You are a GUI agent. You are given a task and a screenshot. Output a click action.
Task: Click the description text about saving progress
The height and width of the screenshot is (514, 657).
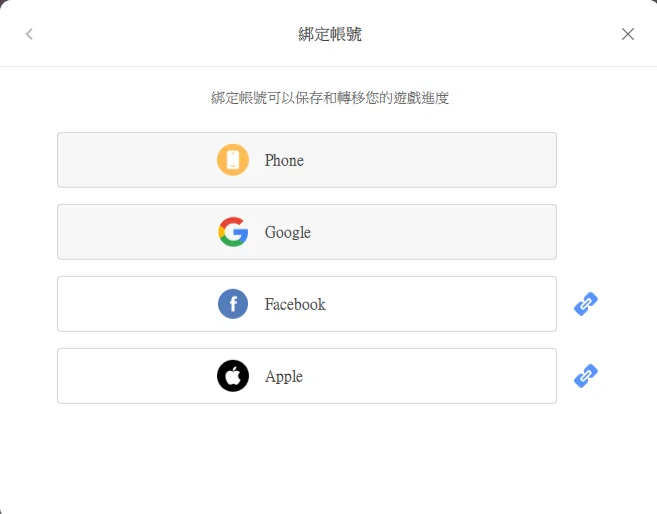coord(330,98)
